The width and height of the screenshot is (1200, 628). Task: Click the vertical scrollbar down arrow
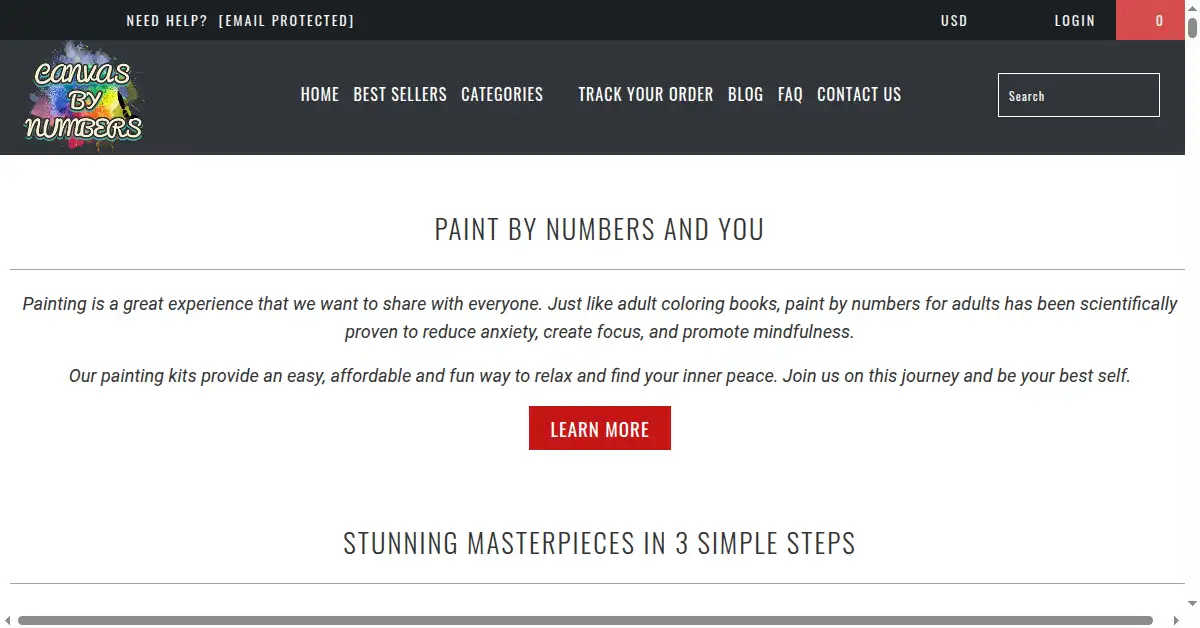[1193, 603]
